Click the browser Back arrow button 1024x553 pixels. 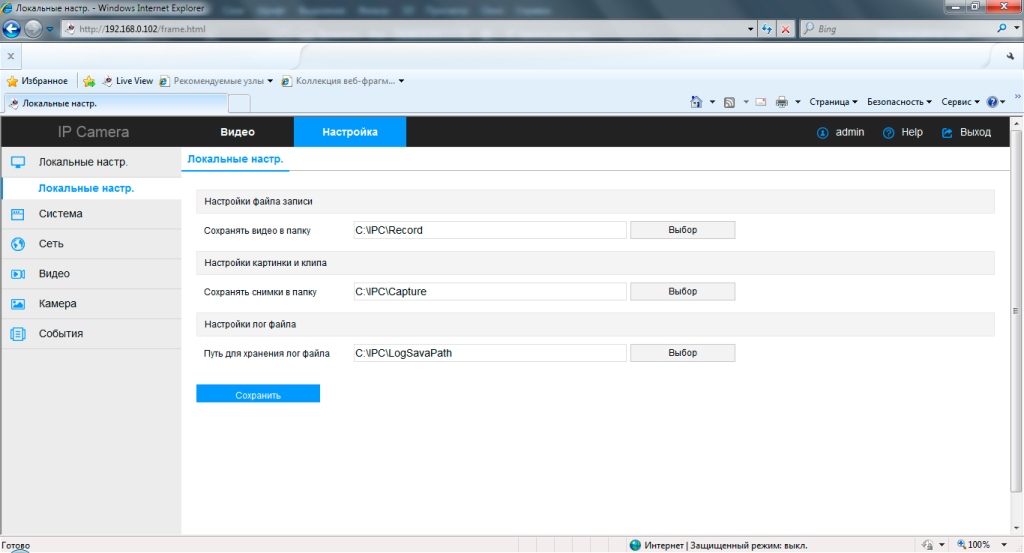tap(12, 29)
